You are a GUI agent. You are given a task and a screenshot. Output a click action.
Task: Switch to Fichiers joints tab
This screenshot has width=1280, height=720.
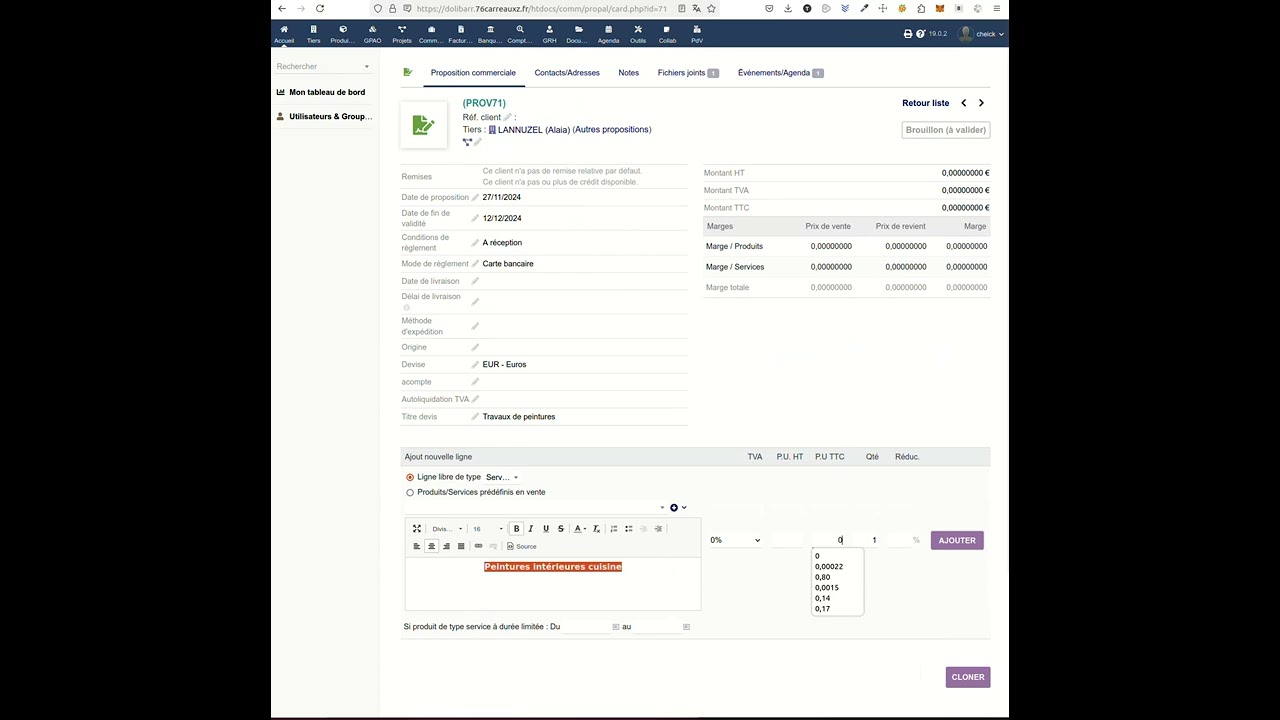pos(688,73)
